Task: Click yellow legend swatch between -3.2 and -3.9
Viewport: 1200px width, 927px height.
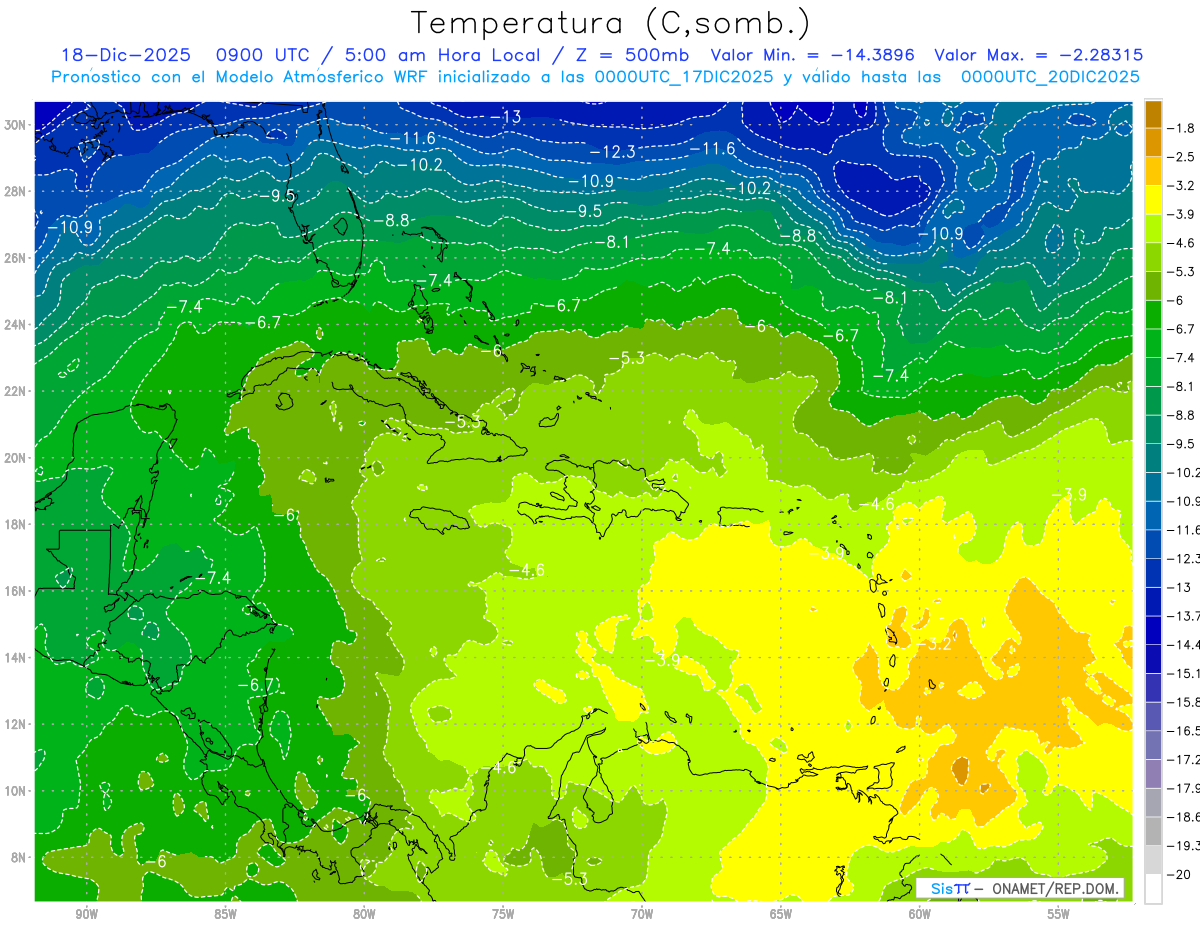Action: pyautogui.click(x=1153, y=200)
